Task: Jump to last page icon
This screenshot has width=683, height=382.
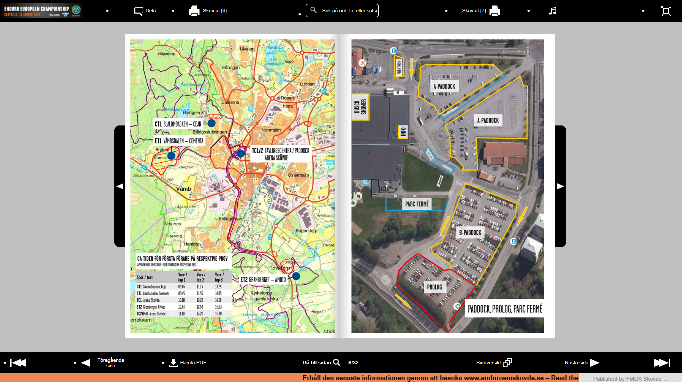Action: (x=662, y=362)
